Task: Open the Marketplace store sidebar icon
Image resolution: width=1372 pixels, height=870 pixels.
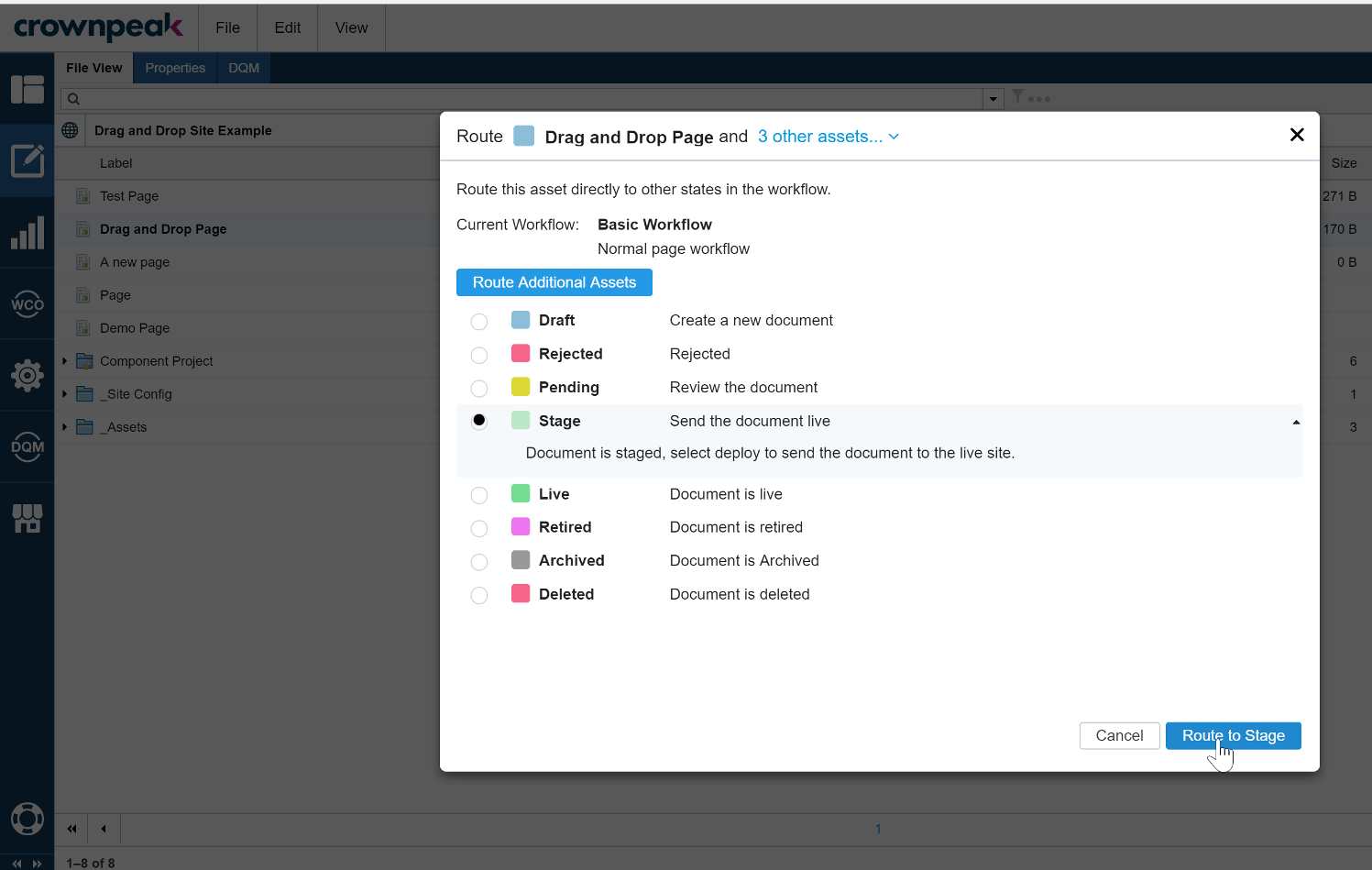Action: (x=27, y=518)
